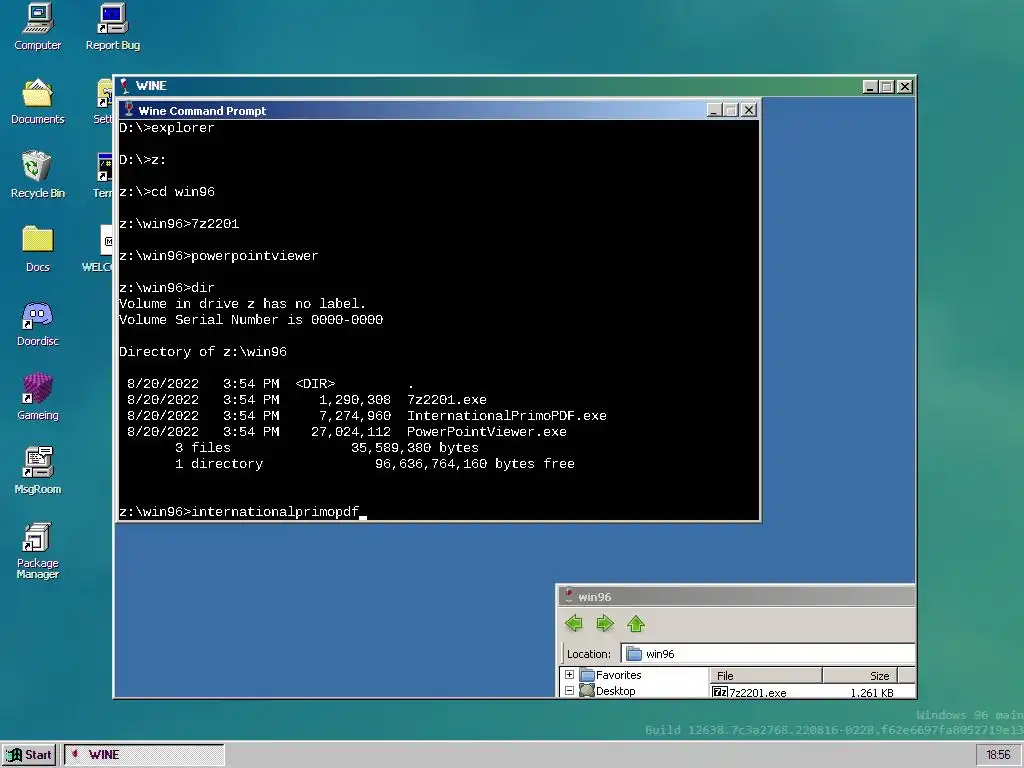
Task: Maximize the outer WINE window
Action: 886,86
